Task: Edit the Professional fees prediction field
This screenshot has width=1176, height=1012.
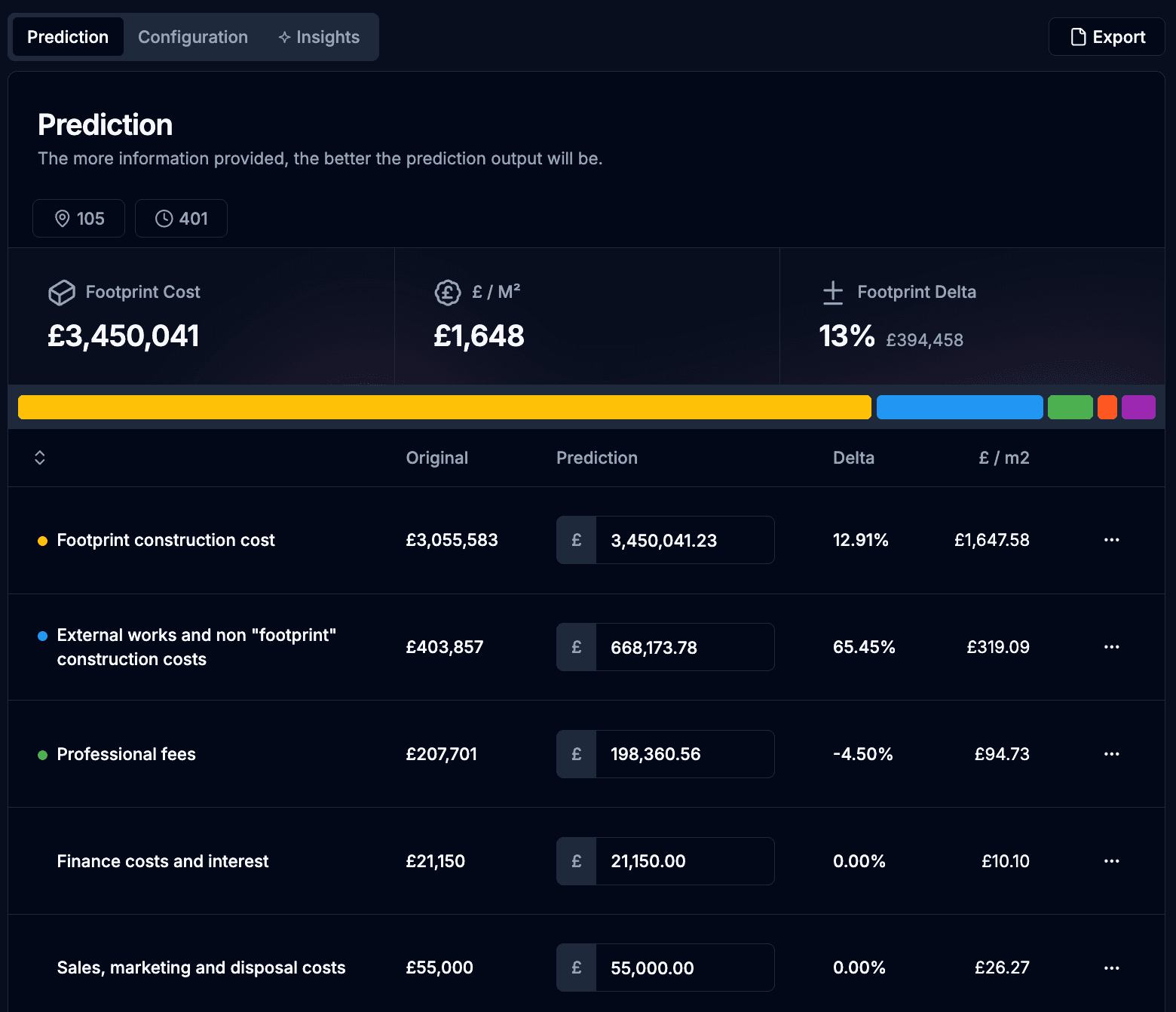Action: tap(684, 754)
